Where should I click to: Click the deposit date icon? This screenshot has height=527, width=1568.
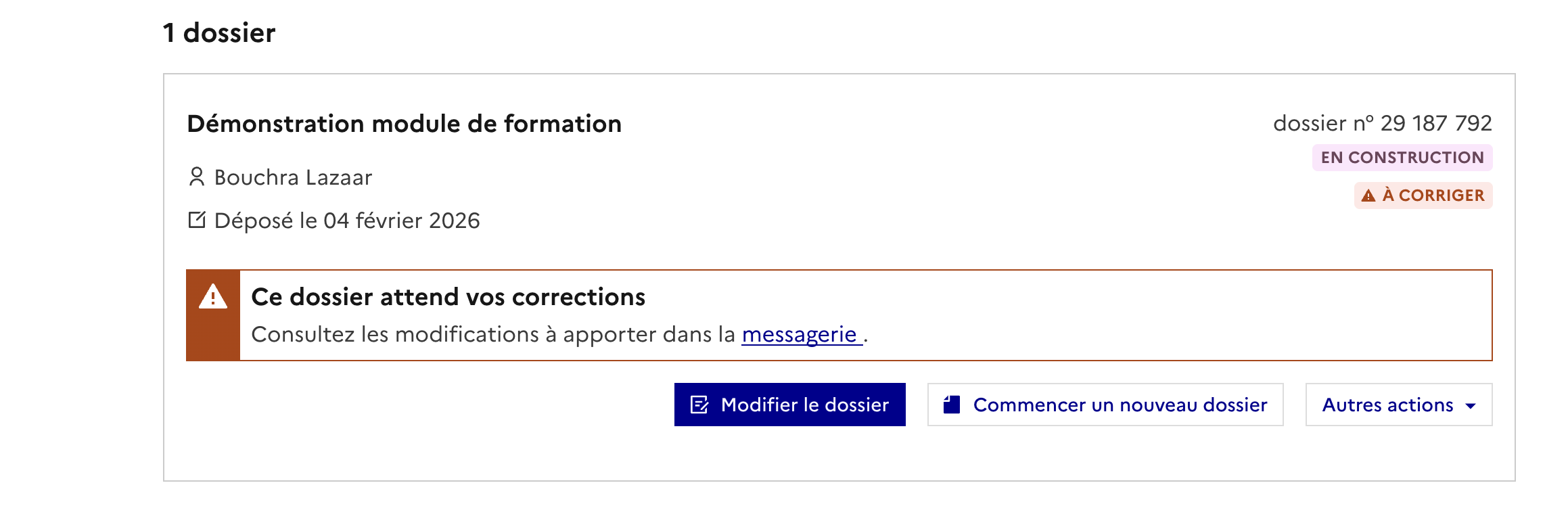pyautogui.click(x=197, y=220)
